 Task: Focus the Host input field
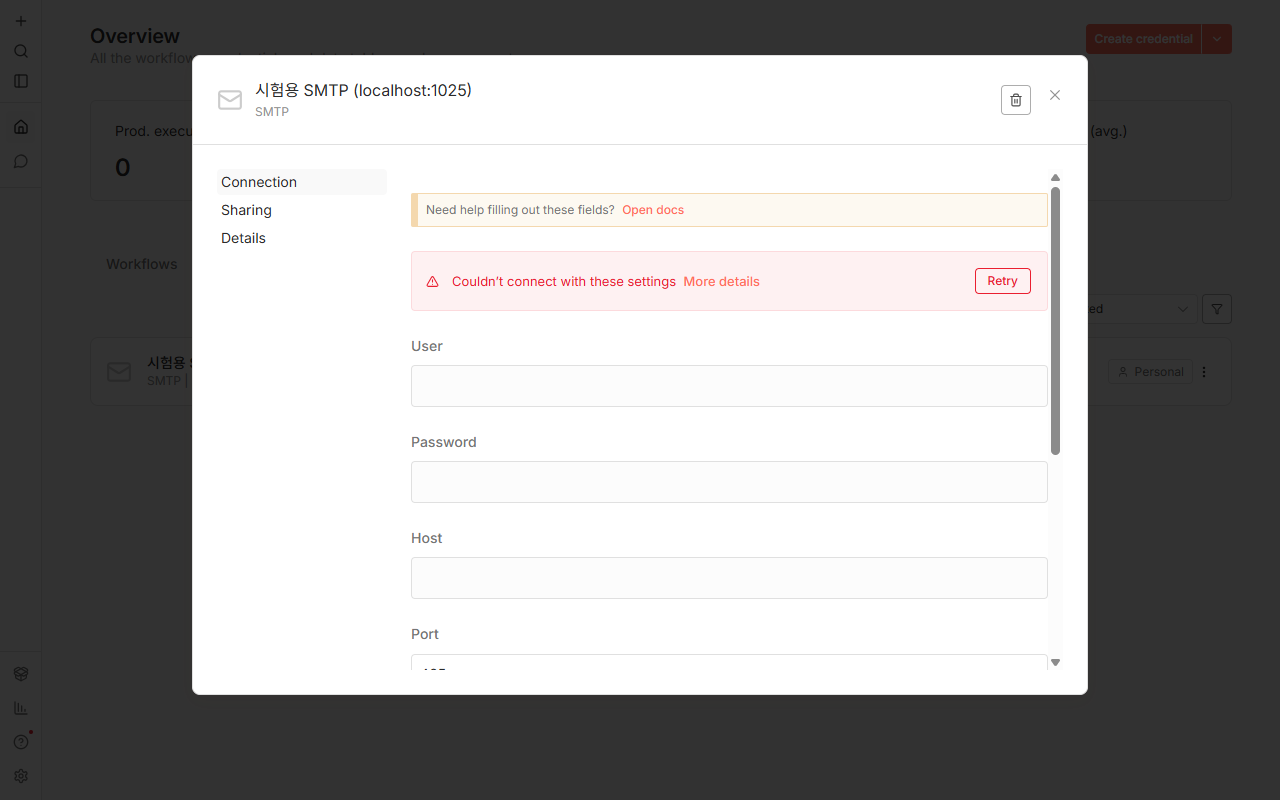pyautogui.click(x=729, y=578)
